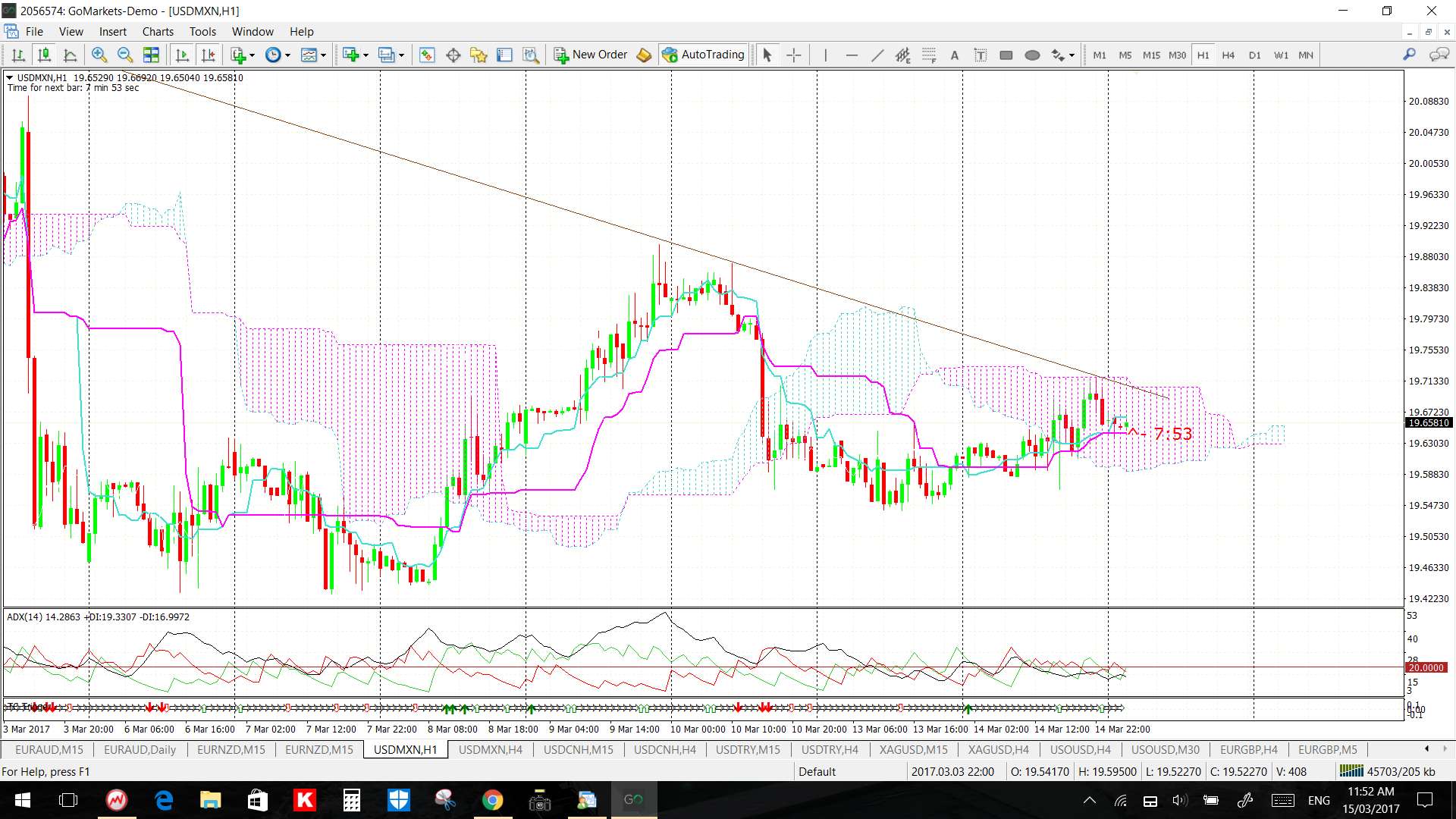Switch chart to candlestick mode
1456x819 pixels.
pos(45,55)
